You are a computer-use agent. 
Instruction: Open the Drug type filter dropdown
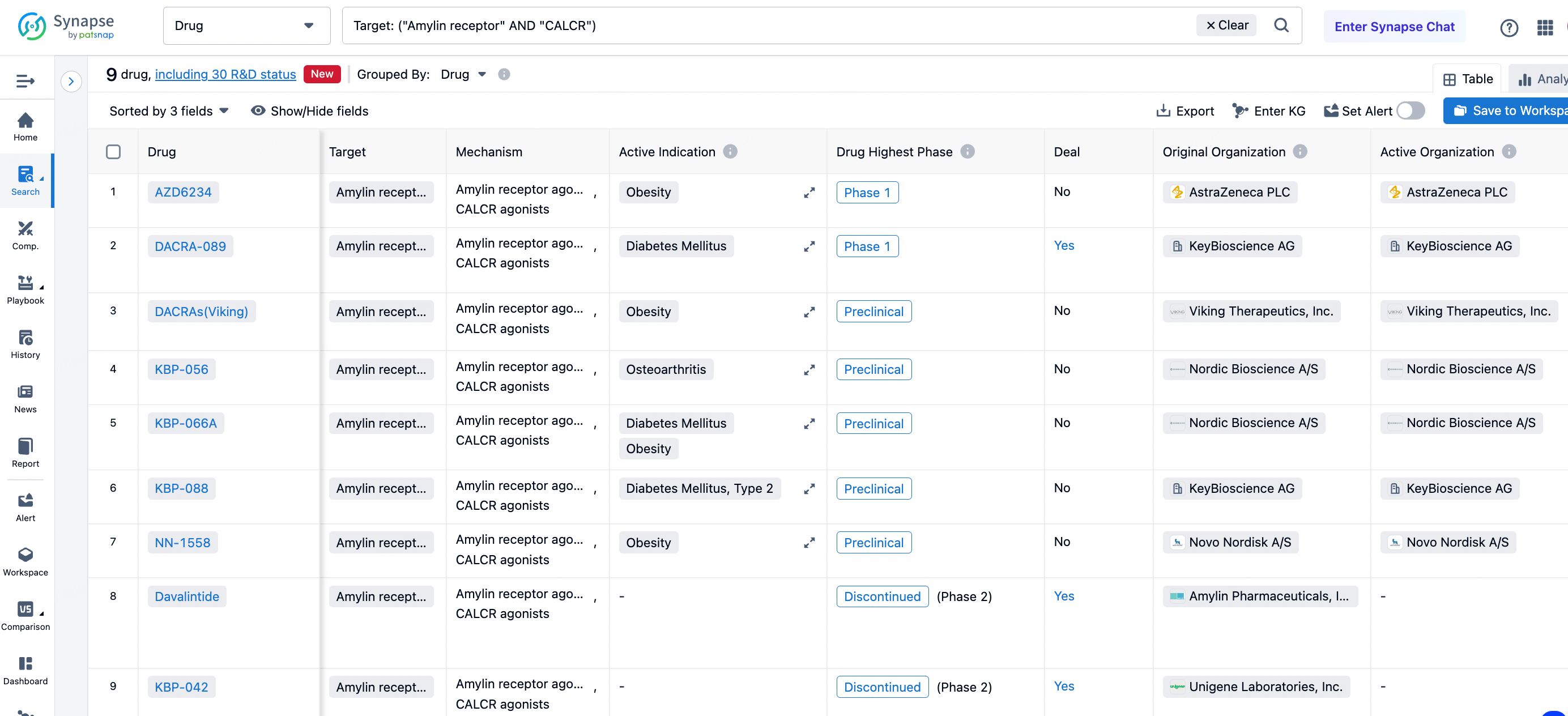(247, 25)
